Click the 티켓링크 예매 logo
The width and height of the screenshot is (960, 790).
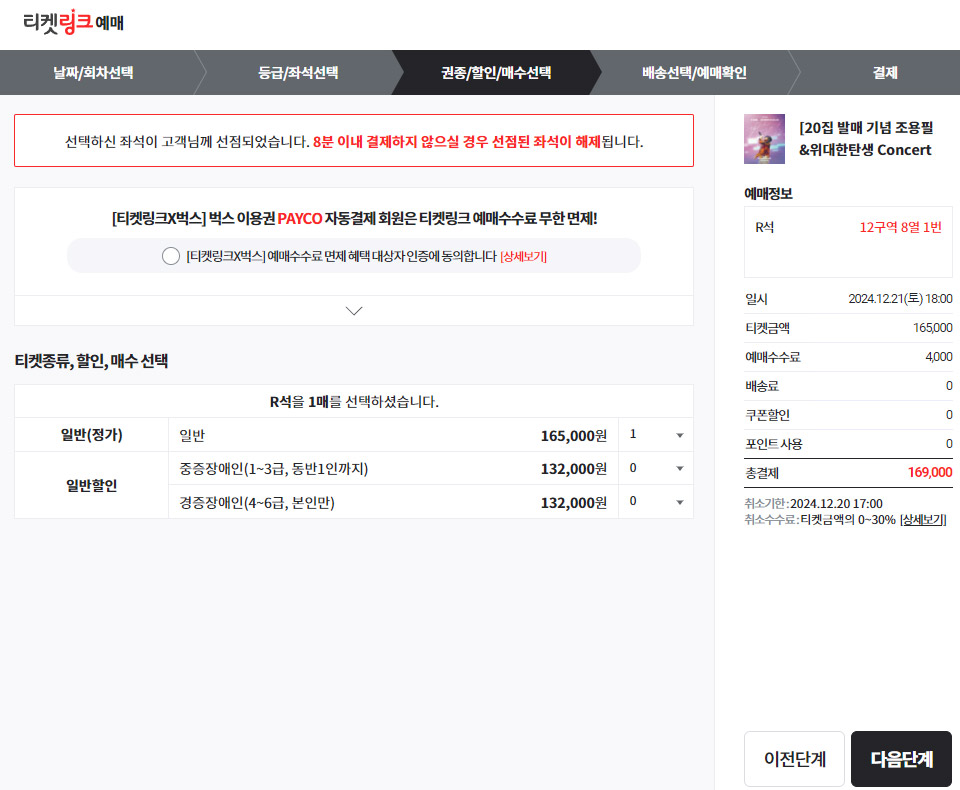pyautogui.click(x=73, y=22)
